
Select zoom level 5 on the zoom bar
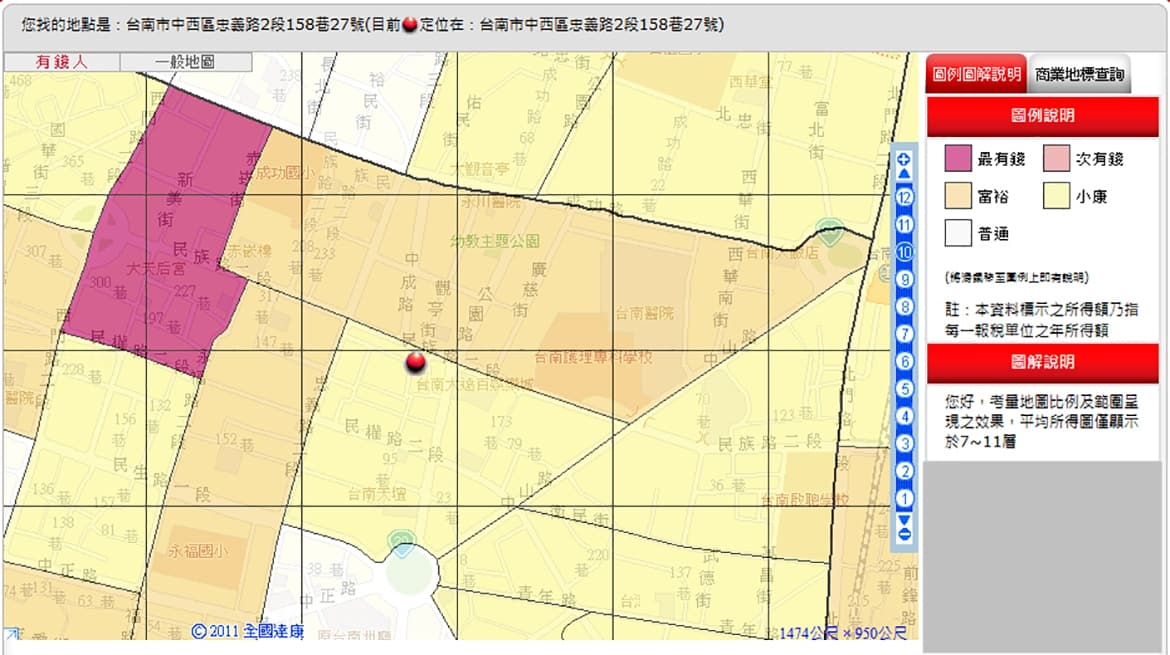point(904,389)
